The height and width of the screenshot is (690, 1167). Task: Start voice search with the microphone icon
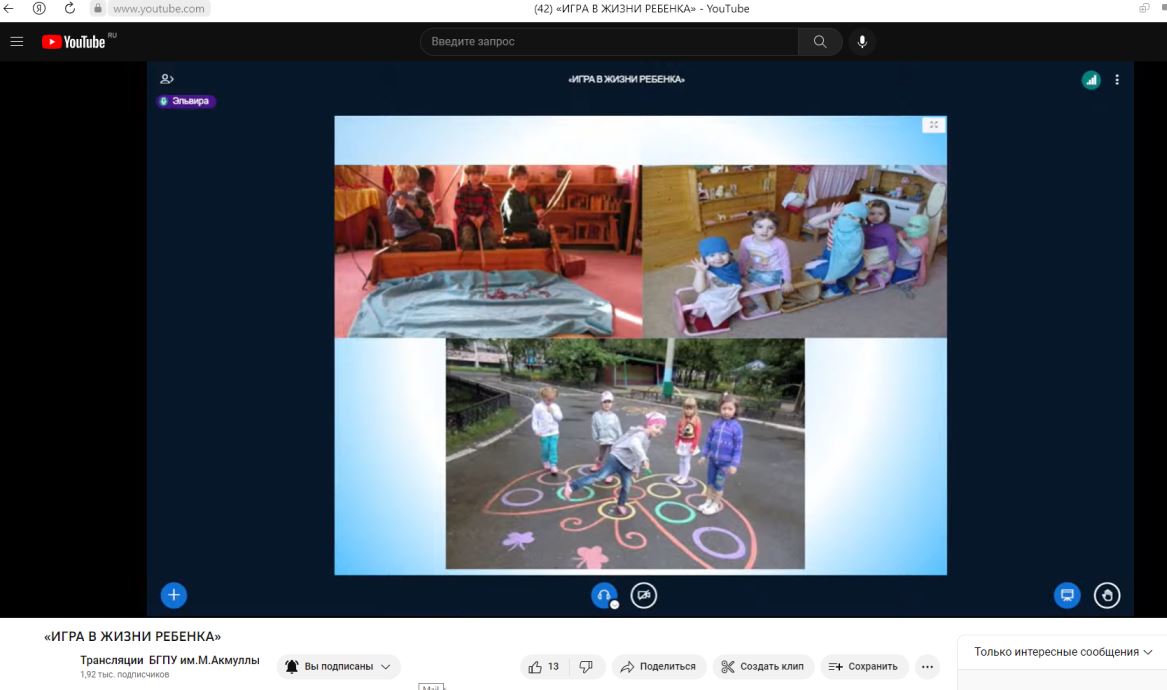(862, 42)
